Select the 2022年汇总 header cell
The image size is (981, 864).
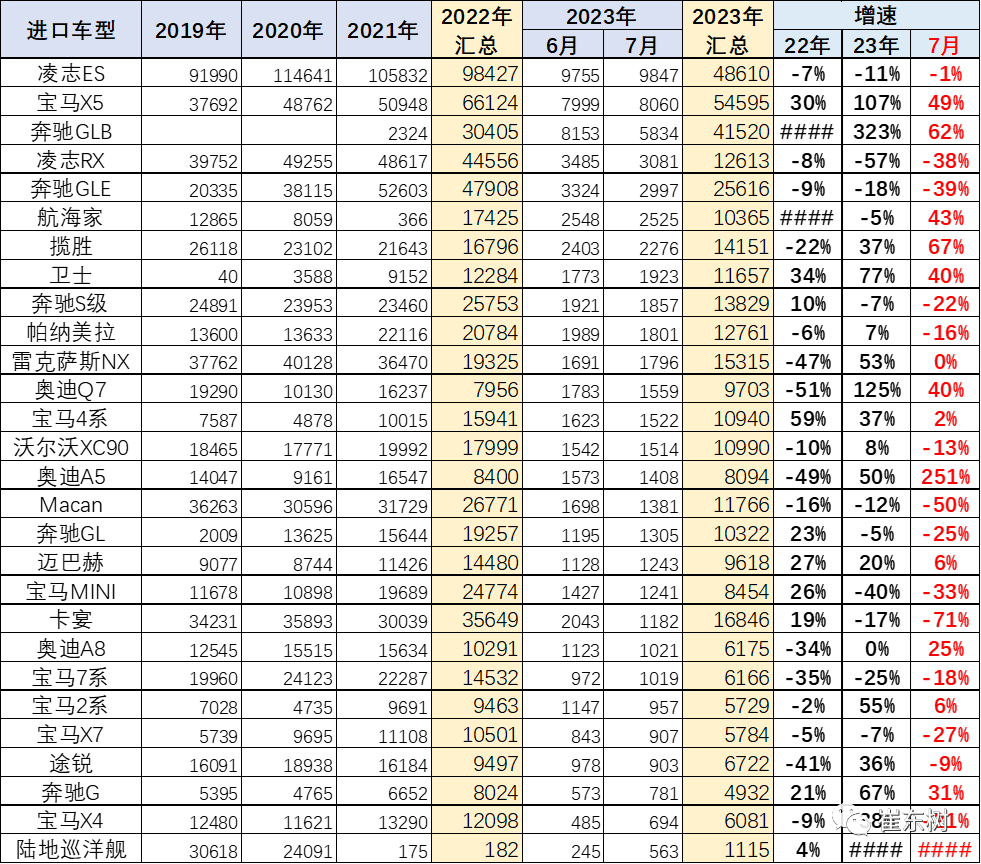(x=476, y=30)
